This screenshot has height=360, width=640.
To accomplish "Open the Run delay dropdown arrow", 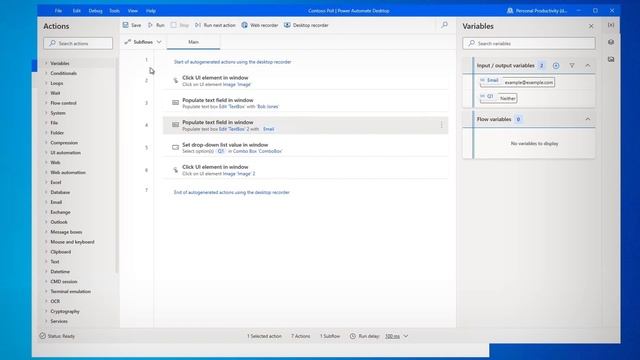I will coord(406,336).
